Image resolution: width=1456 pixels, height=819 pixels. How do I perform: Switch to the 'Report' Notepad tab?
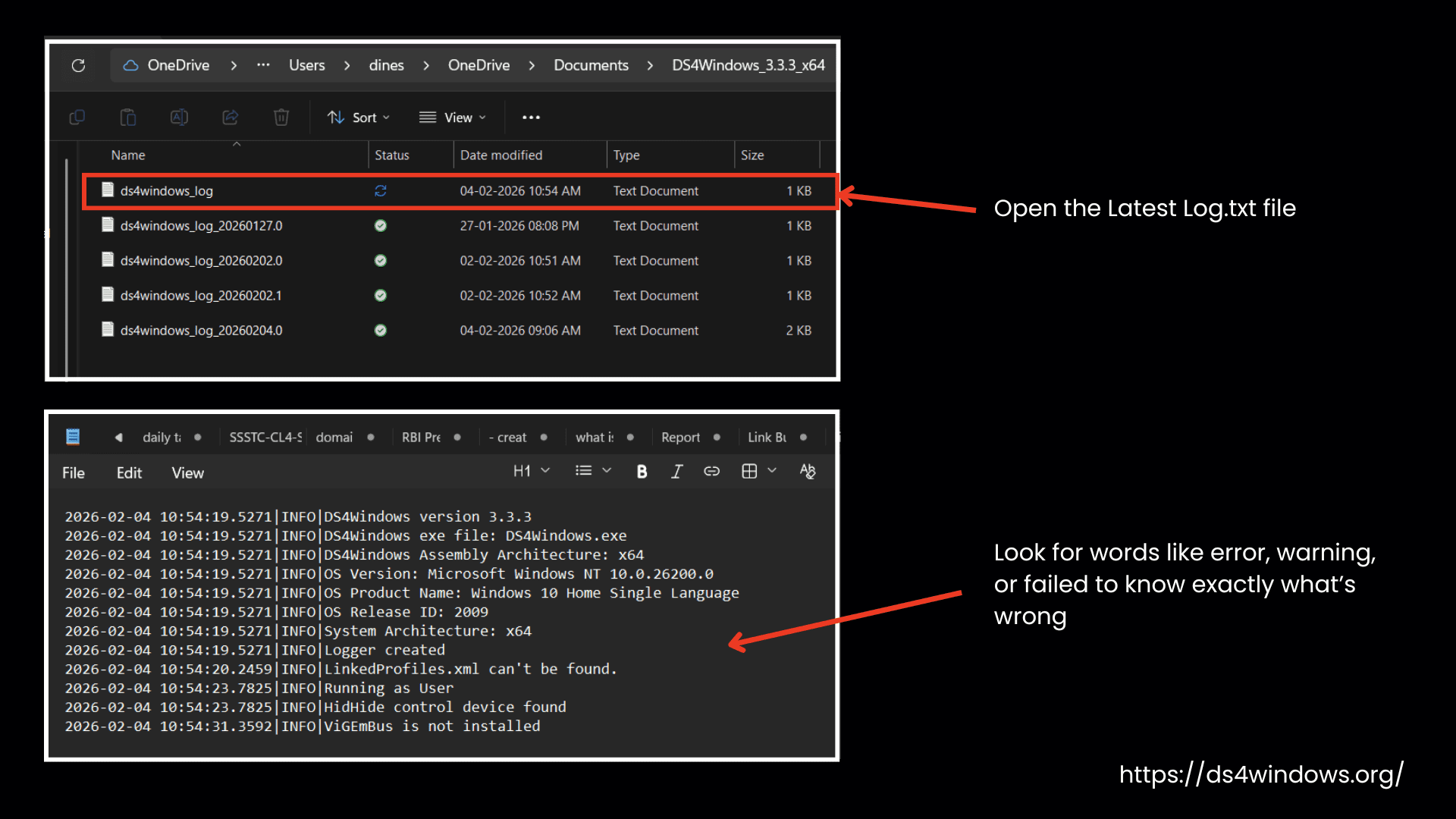[680, 438]
